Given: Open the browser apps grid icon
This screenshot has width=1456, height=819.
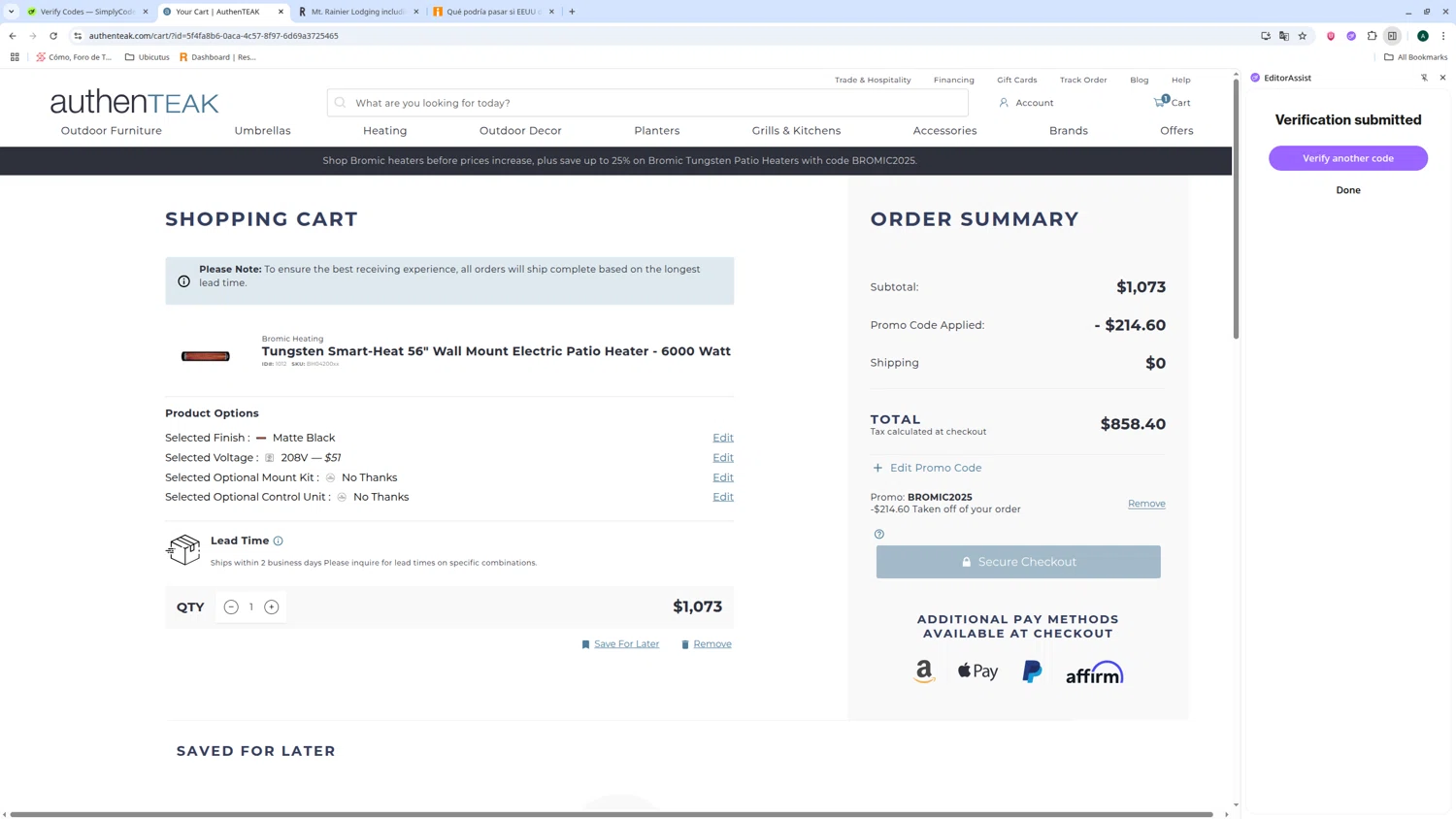Looking at the screenshot, I should click(15, 57).
